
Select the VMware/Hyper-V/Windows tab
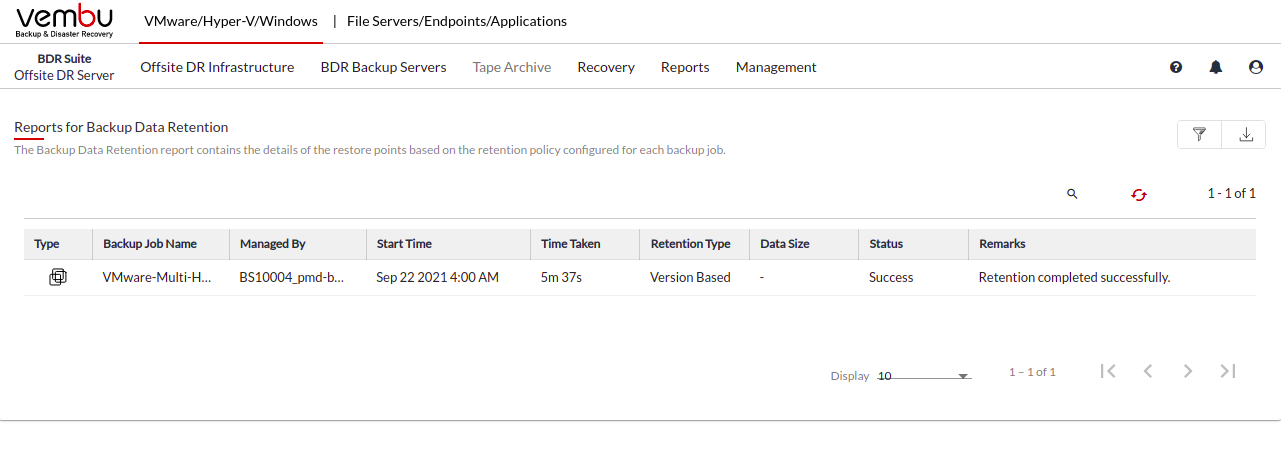coord(231,21)
